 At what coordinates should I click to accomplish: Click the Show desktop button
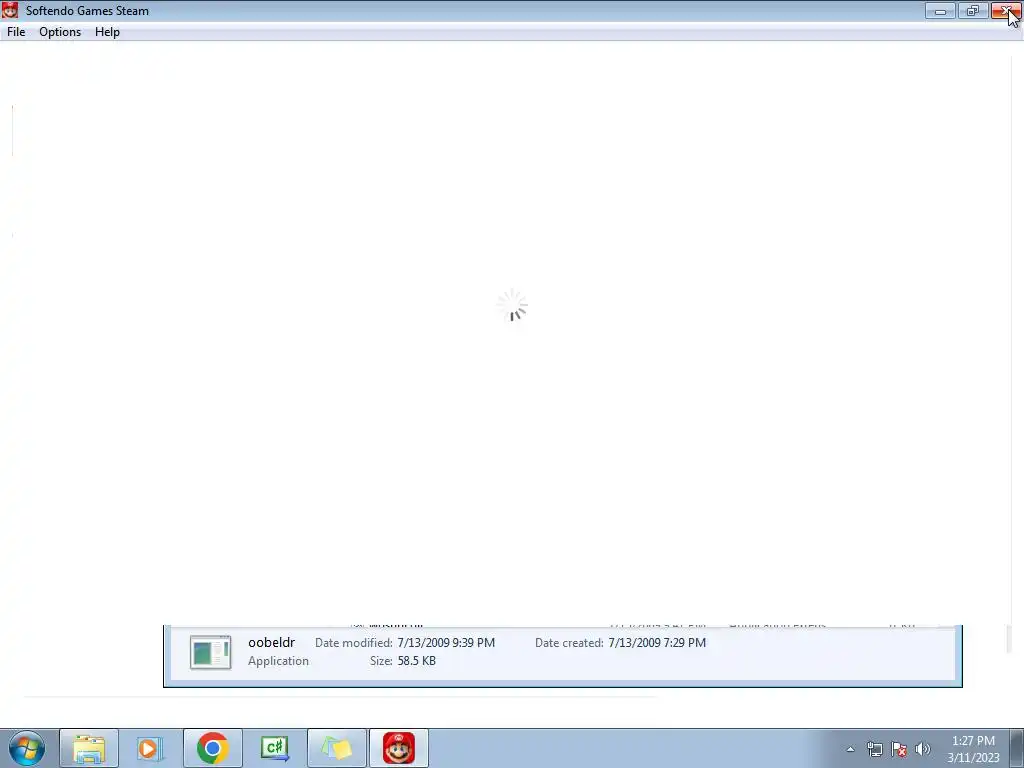pos(1017,748)
